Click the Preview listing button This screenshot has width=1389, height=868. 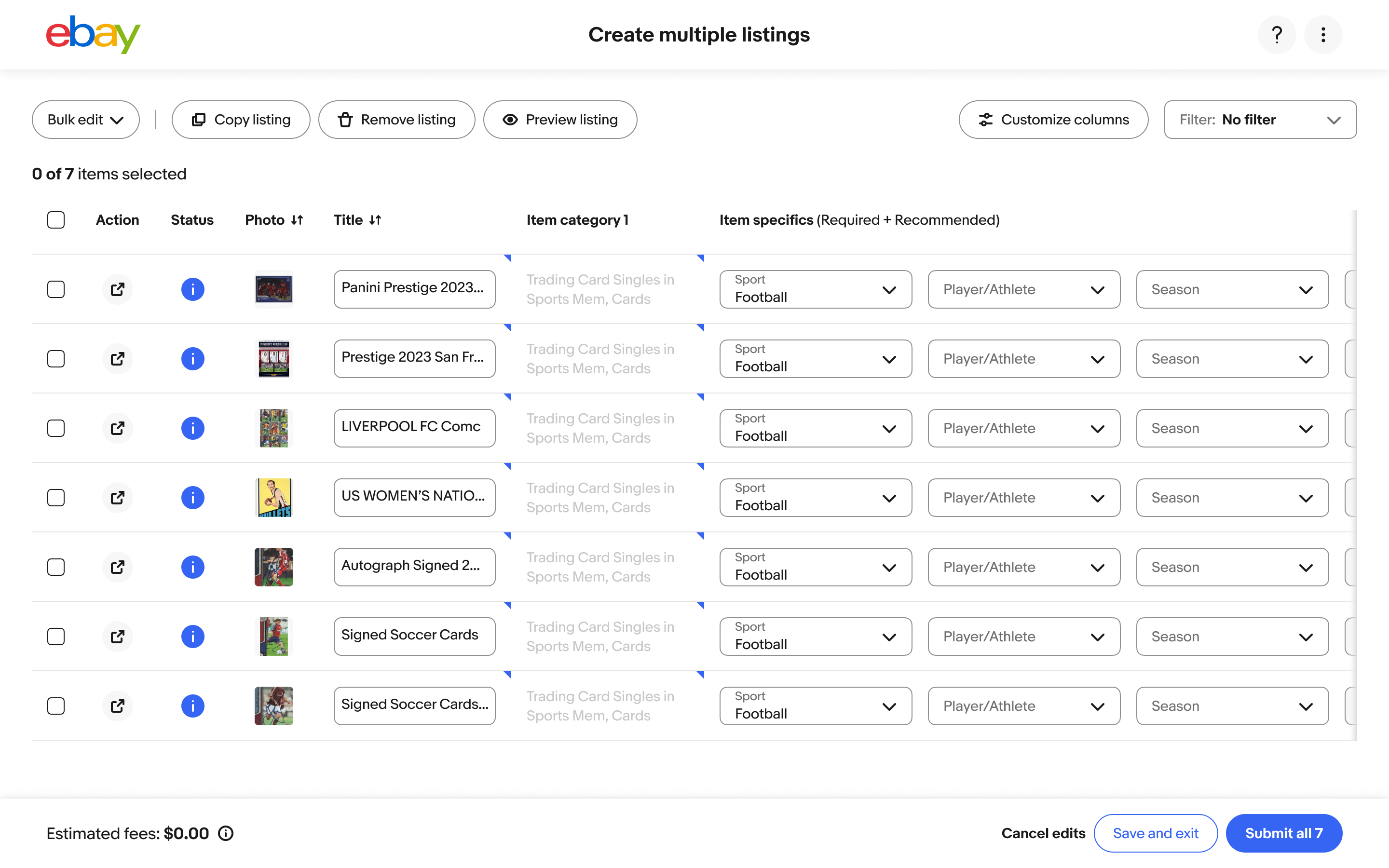pyautogui.click(x=560, y=120)
